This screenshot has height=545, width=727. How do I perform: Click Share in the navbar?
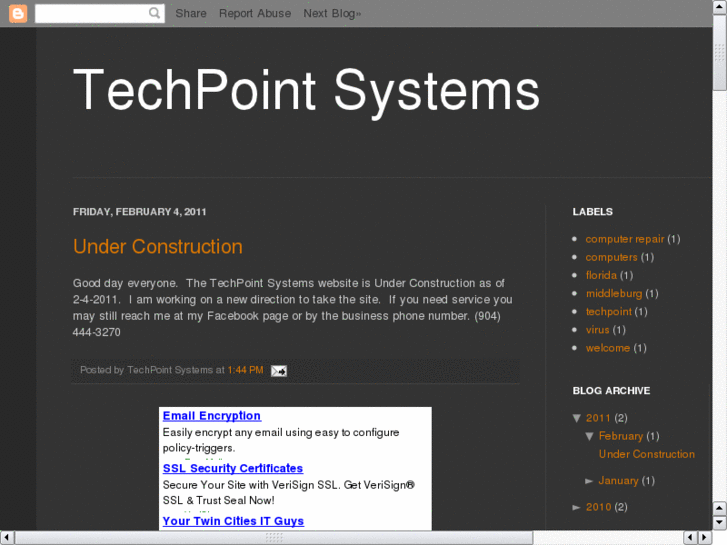tap(191, 13)
